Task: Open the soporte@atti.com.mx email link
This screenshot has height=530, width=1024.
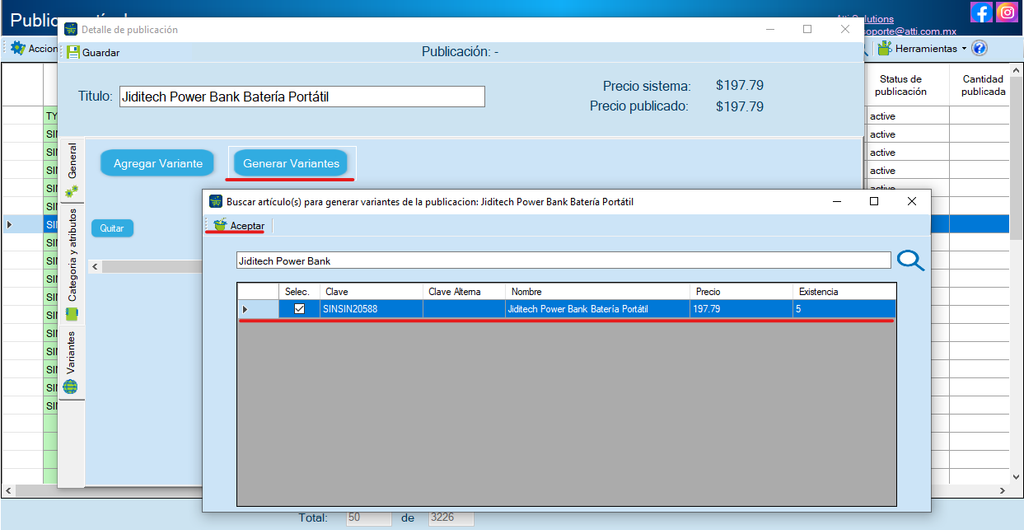Action: coord(912,31)
